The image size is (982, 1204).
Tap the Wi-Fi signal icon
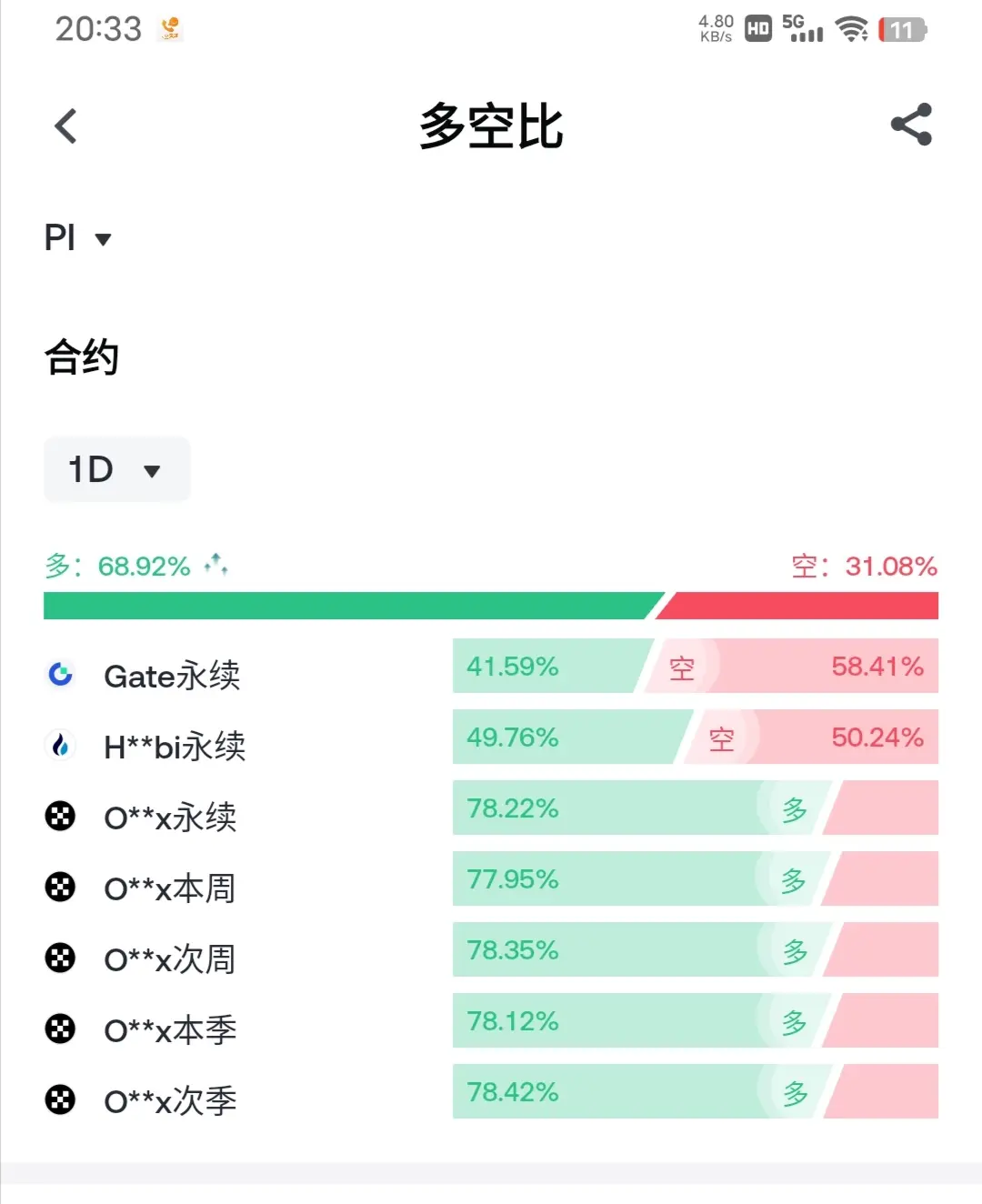852,30
